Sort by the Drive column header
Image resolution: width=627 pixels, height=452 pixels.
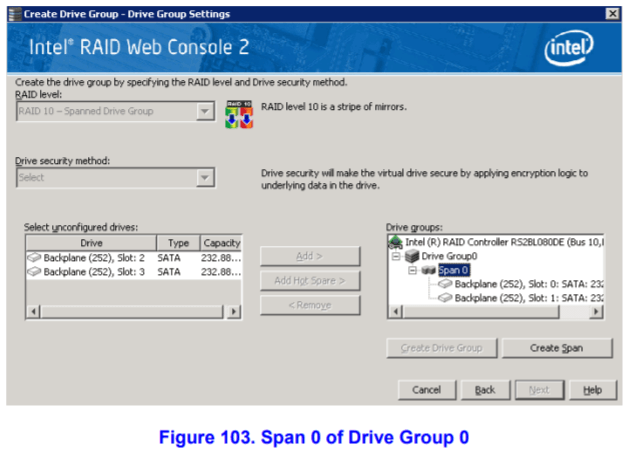click(91, 243)
